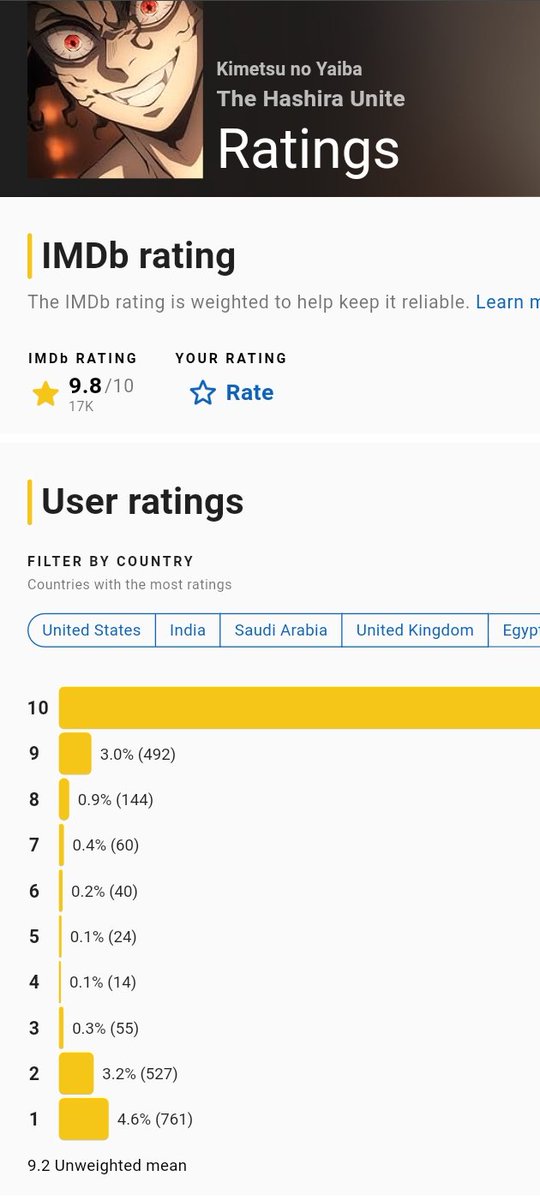
Task: Click the 9.8/10 rating value
Action: coord(101,386)
